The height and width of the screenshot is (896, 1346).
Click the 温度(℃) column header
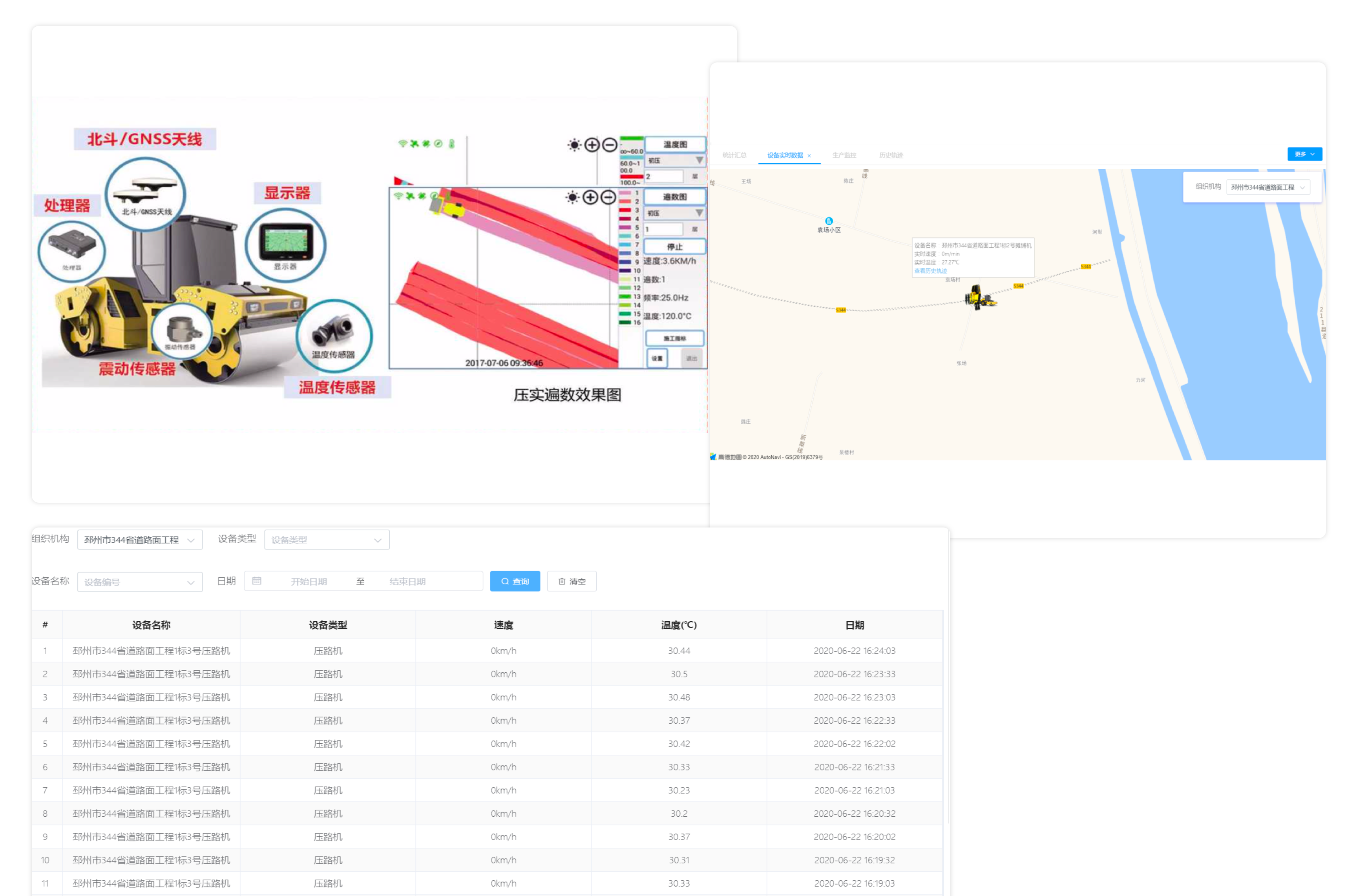tap(678, 625)
